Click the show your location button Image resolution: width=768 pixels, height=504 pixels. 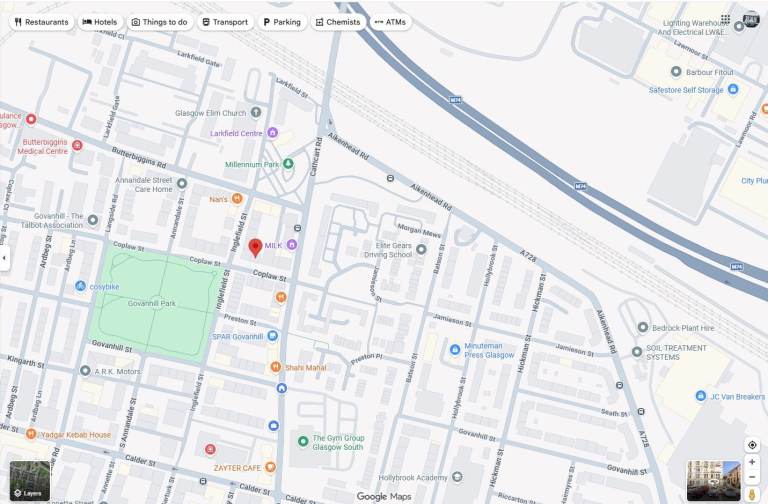pos(752,445)
